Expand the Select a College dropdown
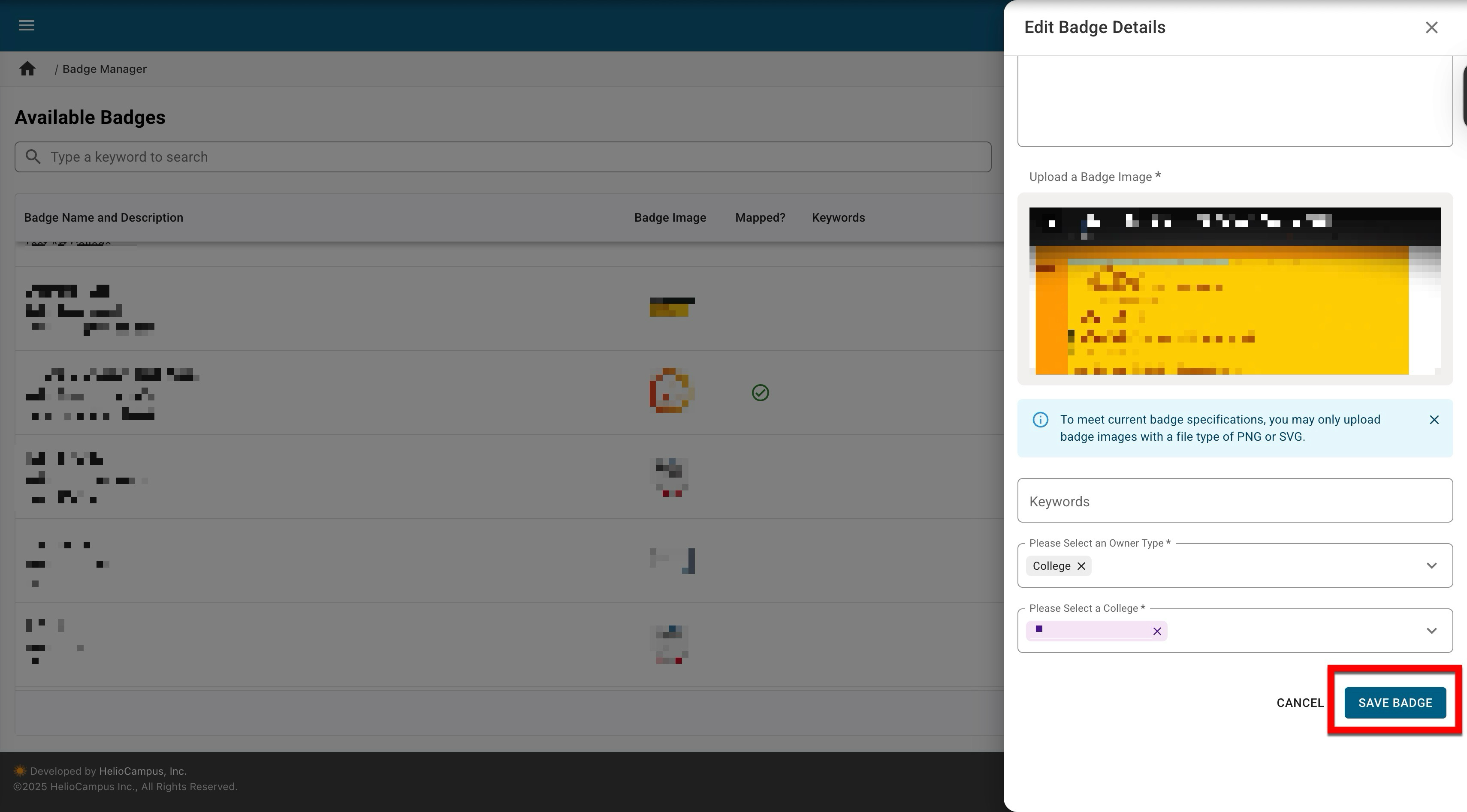The image size is (1467, 812). pyautogui.click(x=1431, y=631)
